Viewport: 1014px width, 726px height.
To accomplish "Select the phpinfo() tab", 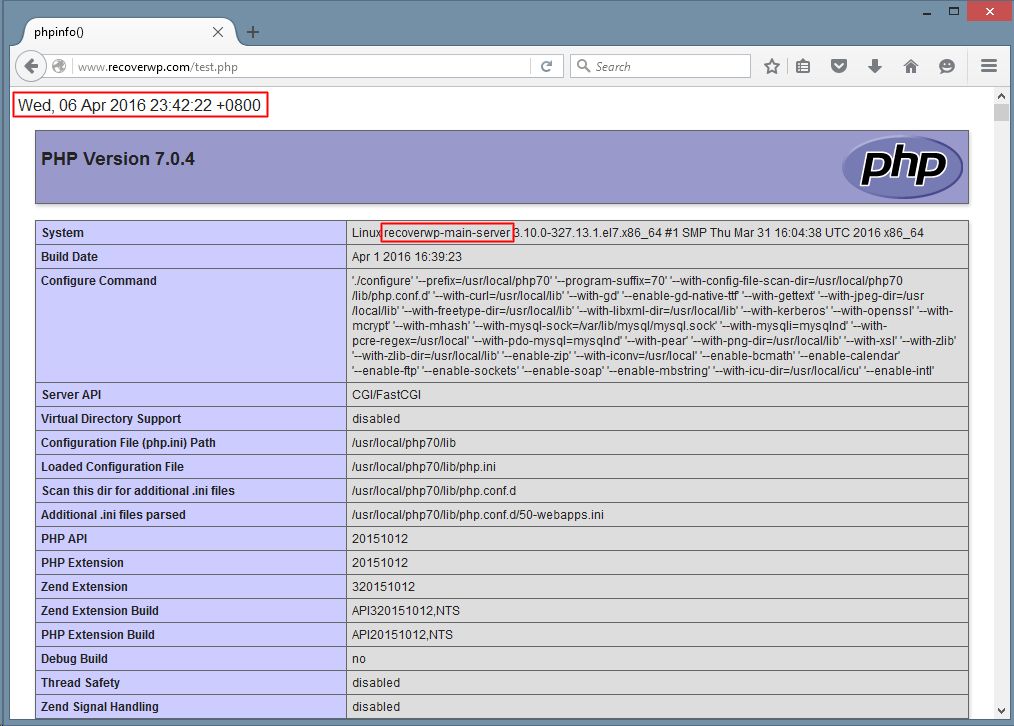I will (129, 32).
